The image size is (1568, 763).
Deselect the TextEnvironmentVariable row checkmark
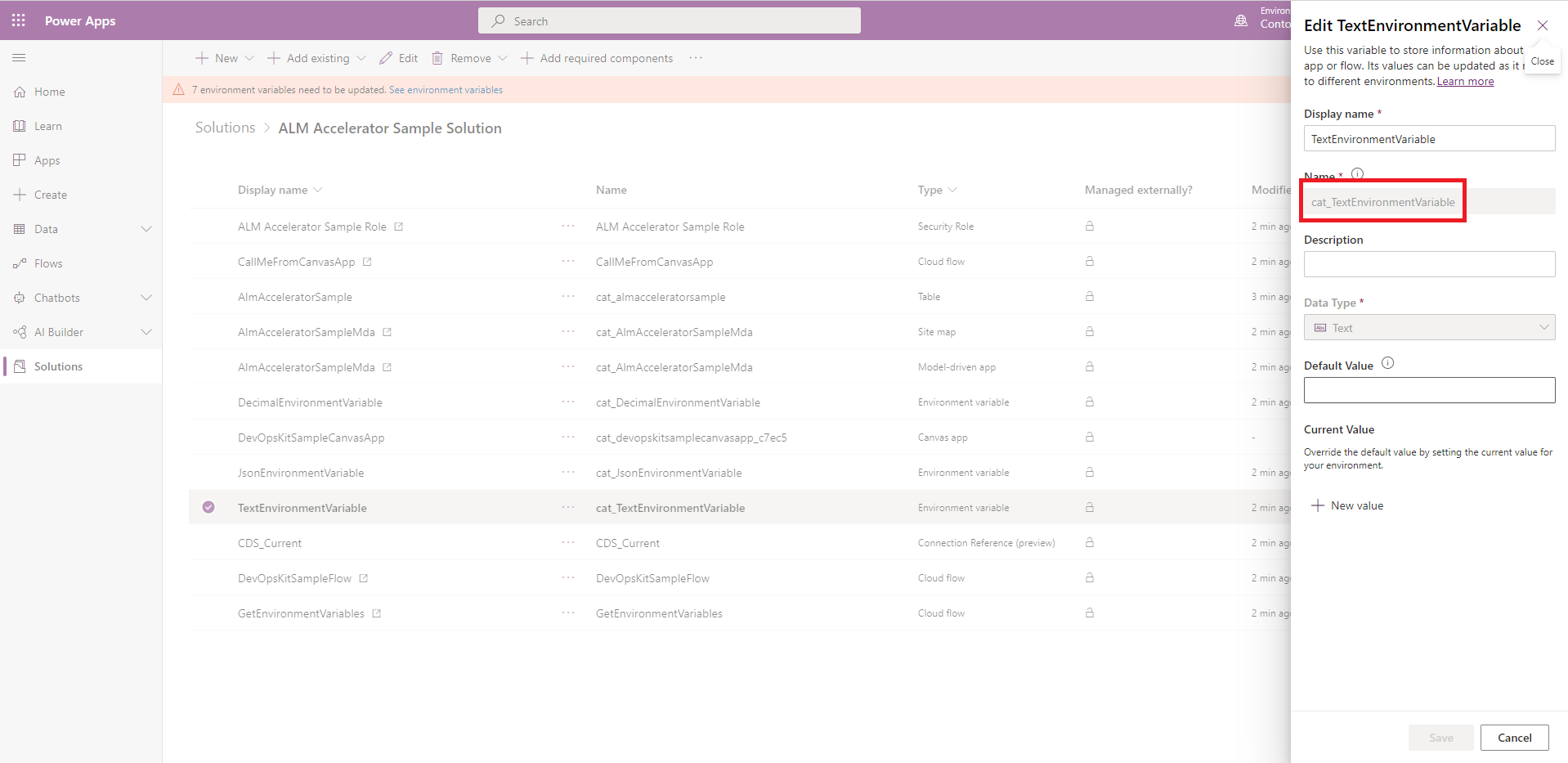click(x=208, y=507)
